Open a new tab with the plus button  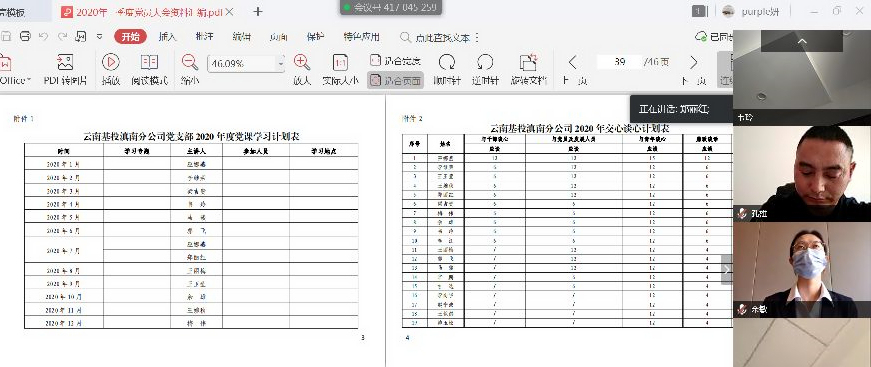(x=258, y=12)
